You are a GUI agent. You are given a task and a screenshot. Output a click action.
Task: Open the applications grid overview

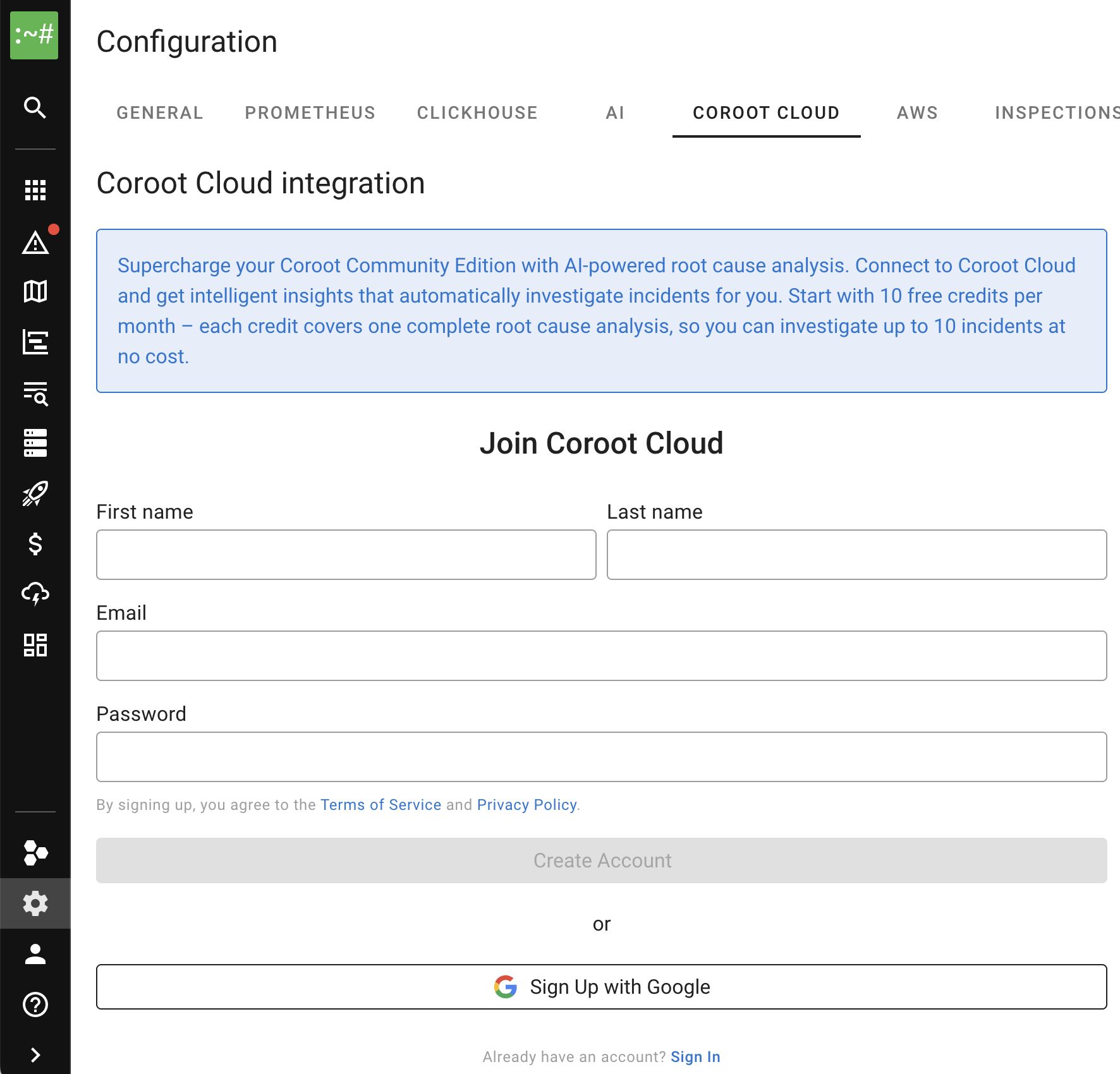pyautogui.click(x=35, y=190)
